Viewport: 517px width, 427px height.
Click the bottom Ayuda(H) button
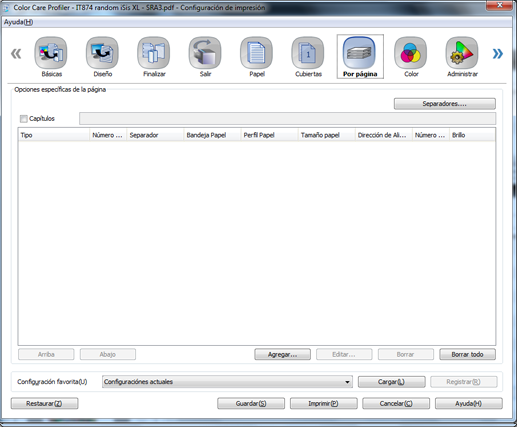pyautogui.click(x=469, y=403)
